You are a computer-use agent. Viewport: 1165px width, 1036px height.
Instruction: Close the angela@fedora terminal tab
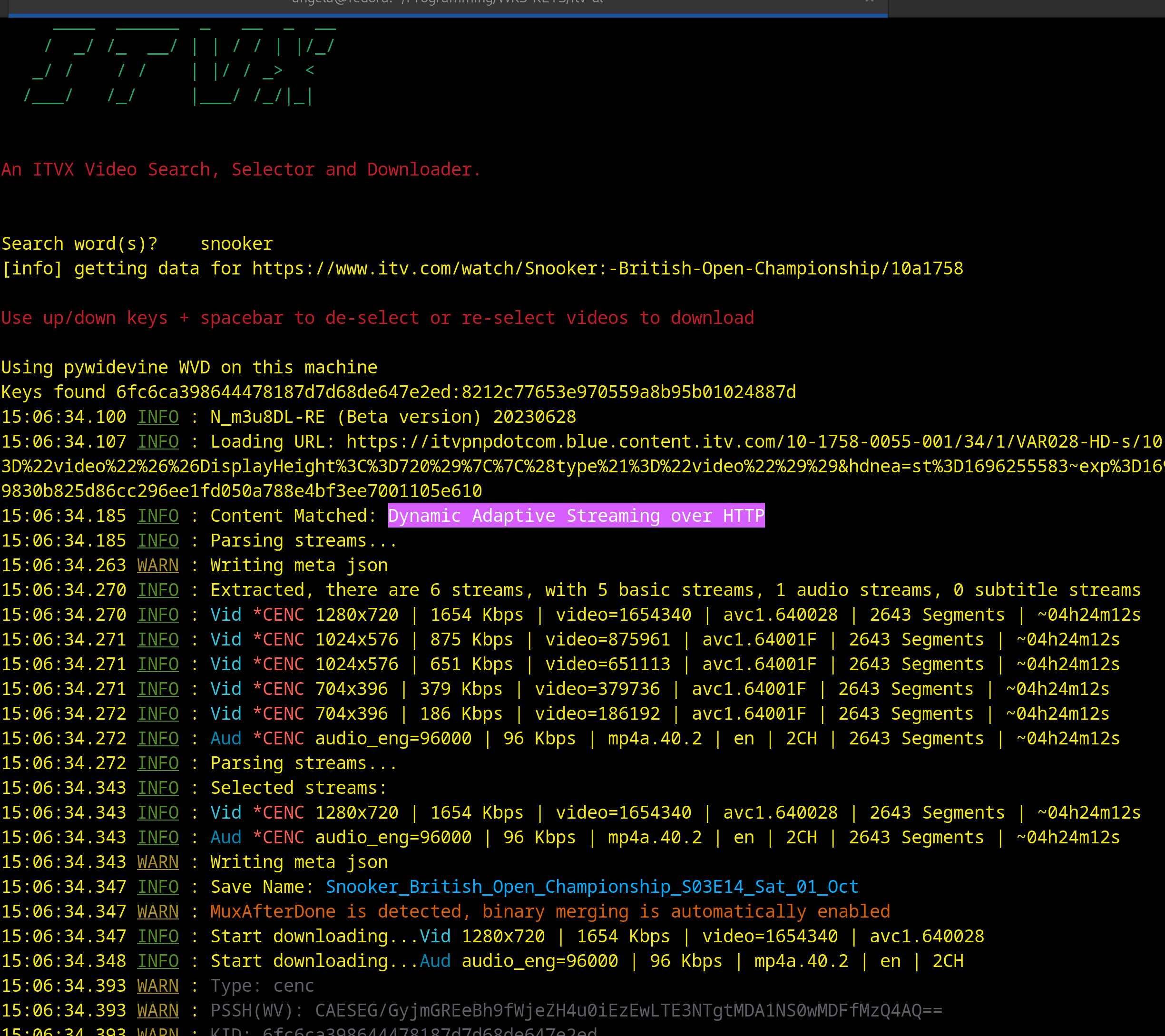tap(869, 2)
